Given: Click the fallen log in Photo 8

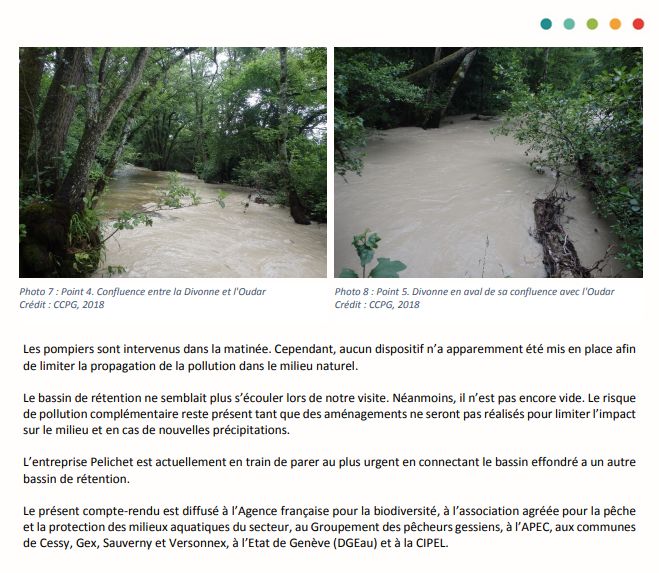Looking at the screenshot, I should [x=558, y=235].
